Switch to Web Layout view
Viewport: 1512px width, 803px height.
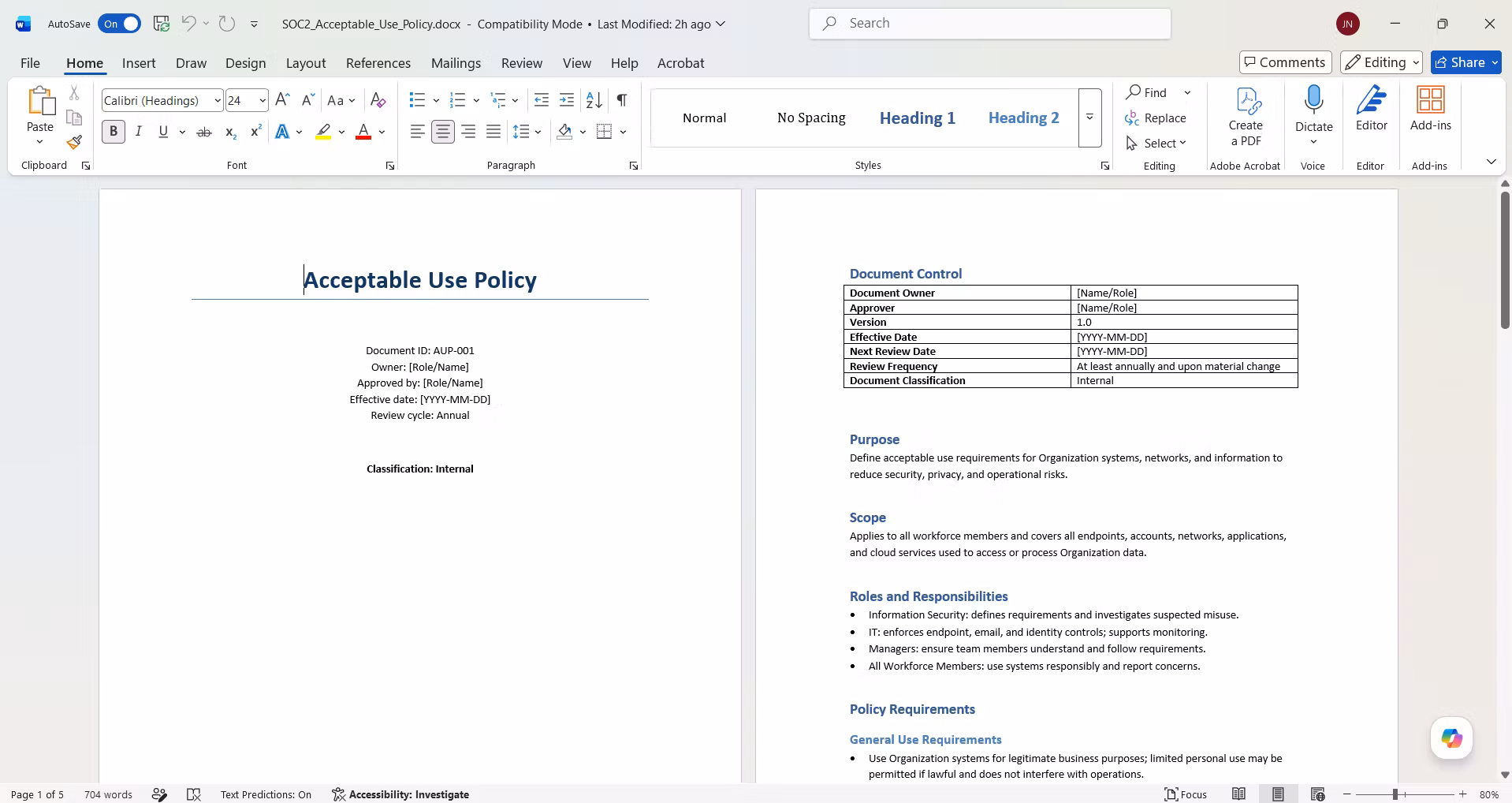point(1317,794)
